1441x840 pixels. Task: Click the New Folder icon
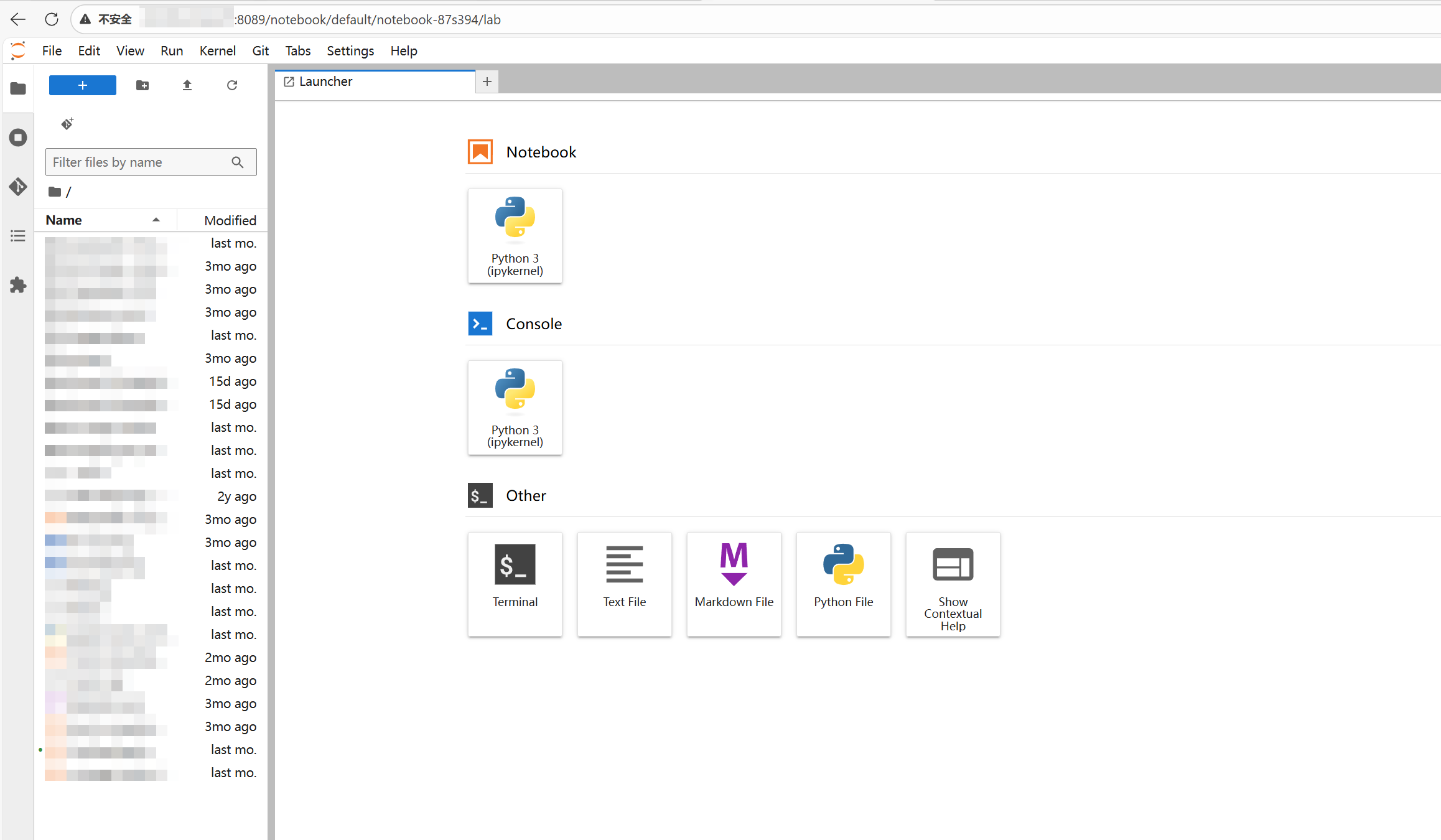tap(142, 85)
